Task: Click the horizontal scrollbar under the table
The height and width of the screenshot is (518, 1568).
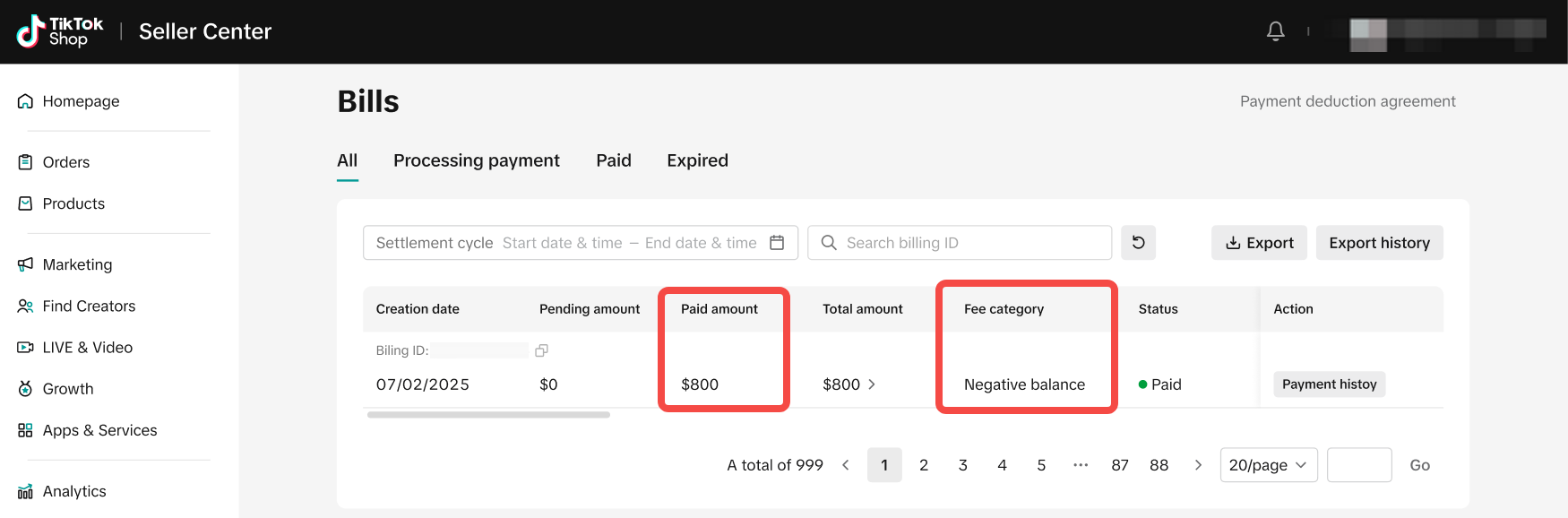Action: tap(488, 415)
